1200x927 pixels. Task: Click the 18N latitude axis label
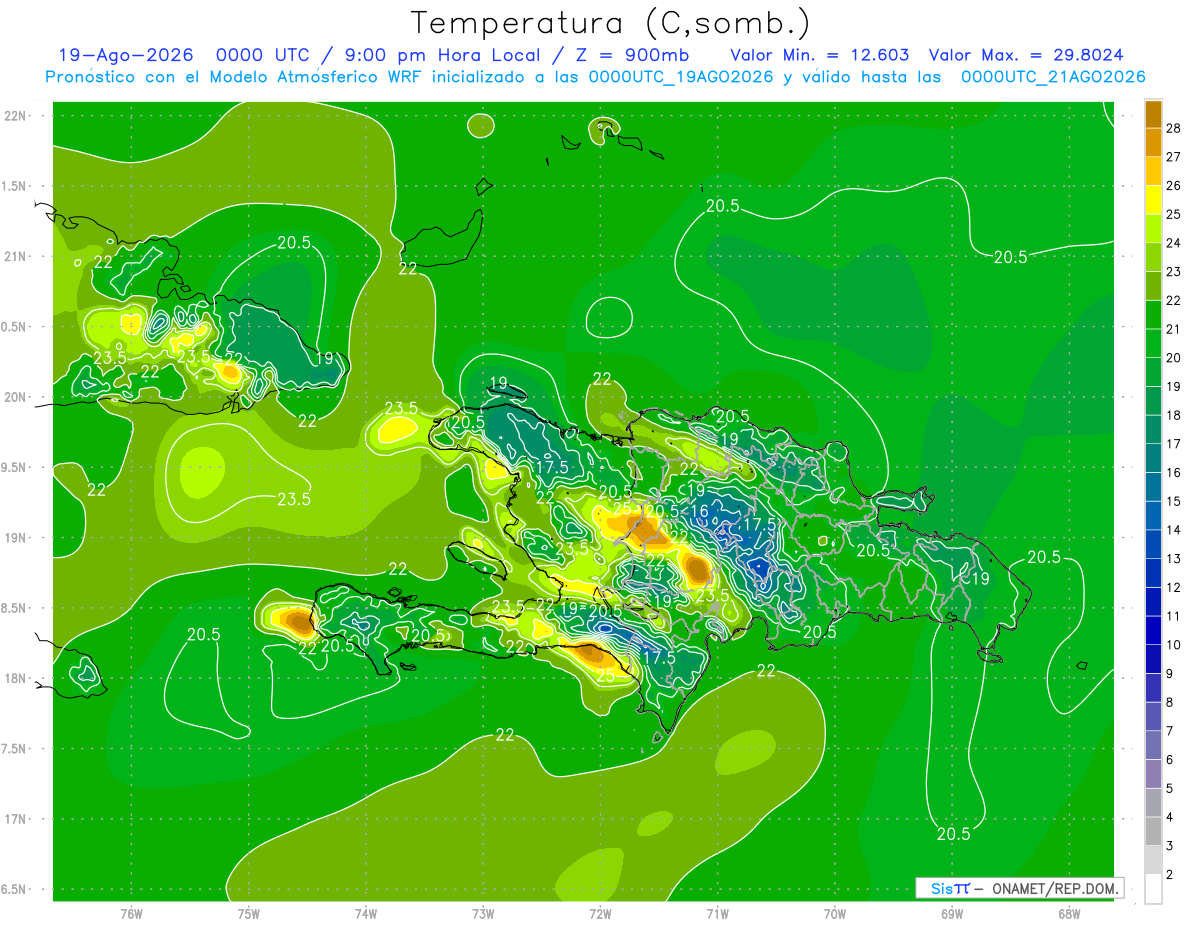click(x=15, y=678)
